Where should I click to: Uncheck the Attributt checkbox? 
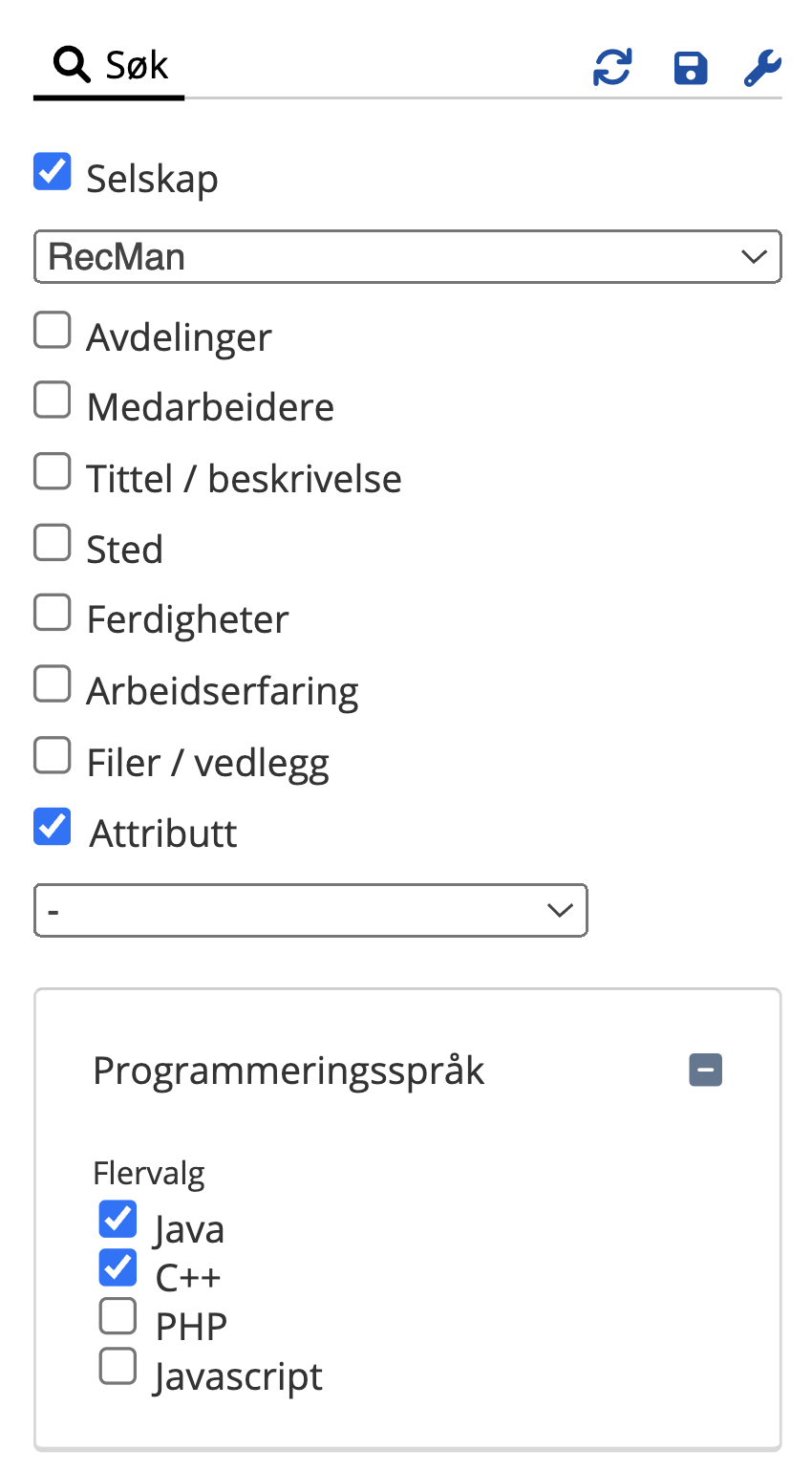tap(53, 827)
